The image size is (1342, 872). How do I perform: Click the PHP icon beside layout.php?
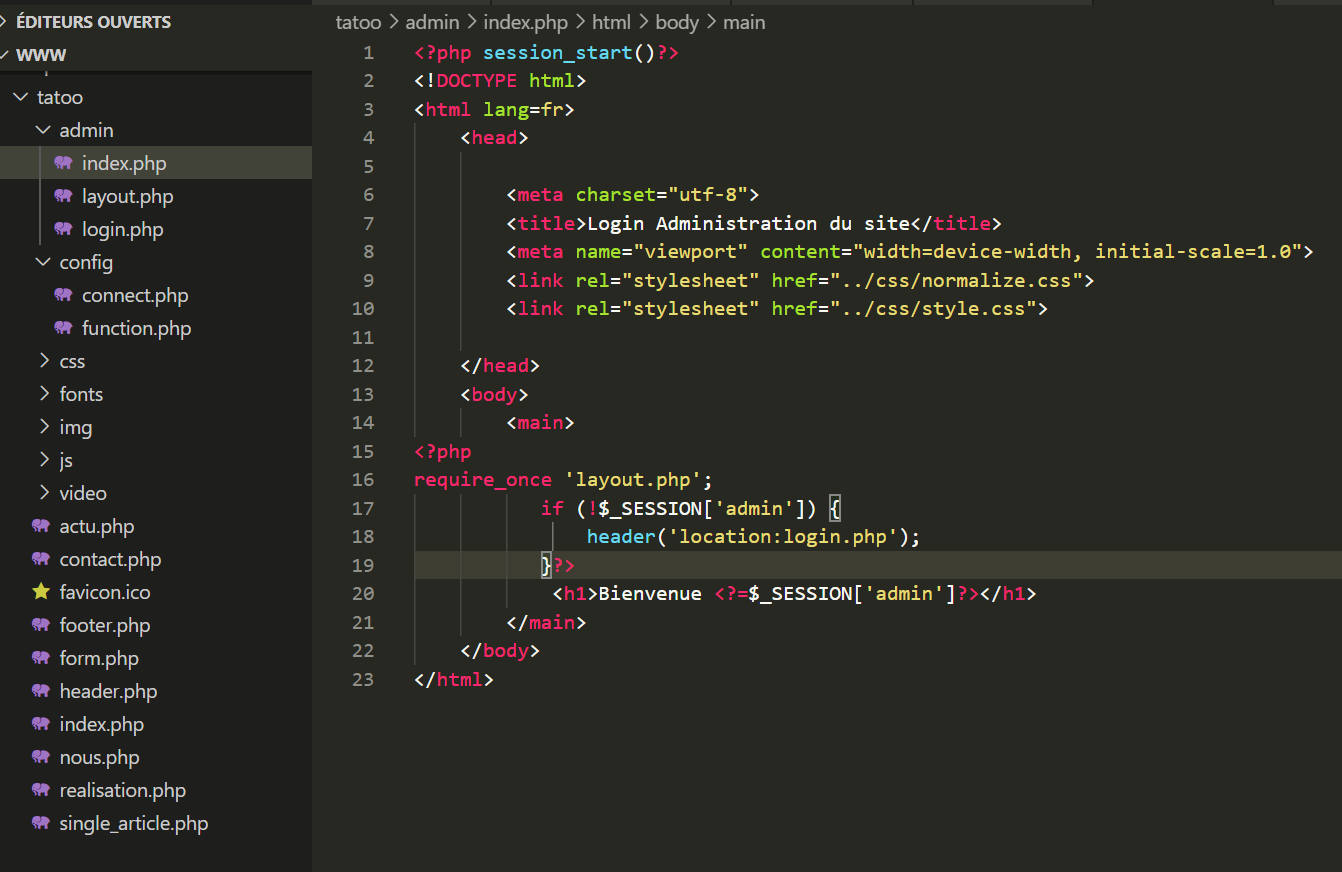(64, 196)
